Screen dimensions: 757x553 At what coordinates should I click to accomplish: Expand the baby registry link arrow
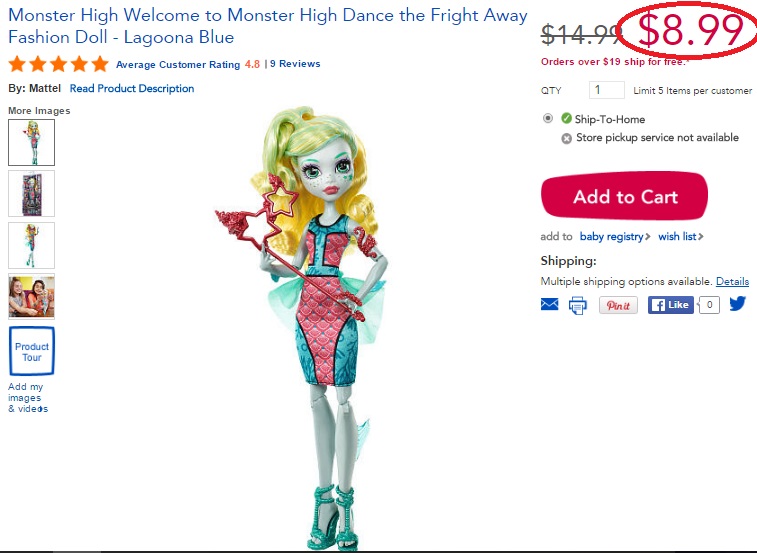[x=647, y=236]
